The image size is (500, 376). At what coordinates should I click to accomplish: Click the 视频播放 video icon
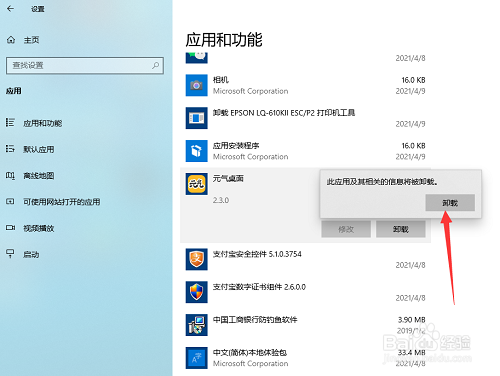coord(10,228)
